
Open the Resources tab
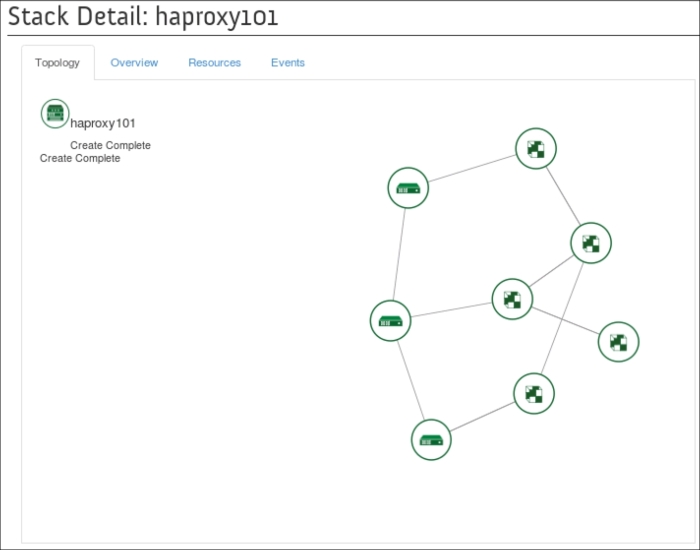coord(214,63)
